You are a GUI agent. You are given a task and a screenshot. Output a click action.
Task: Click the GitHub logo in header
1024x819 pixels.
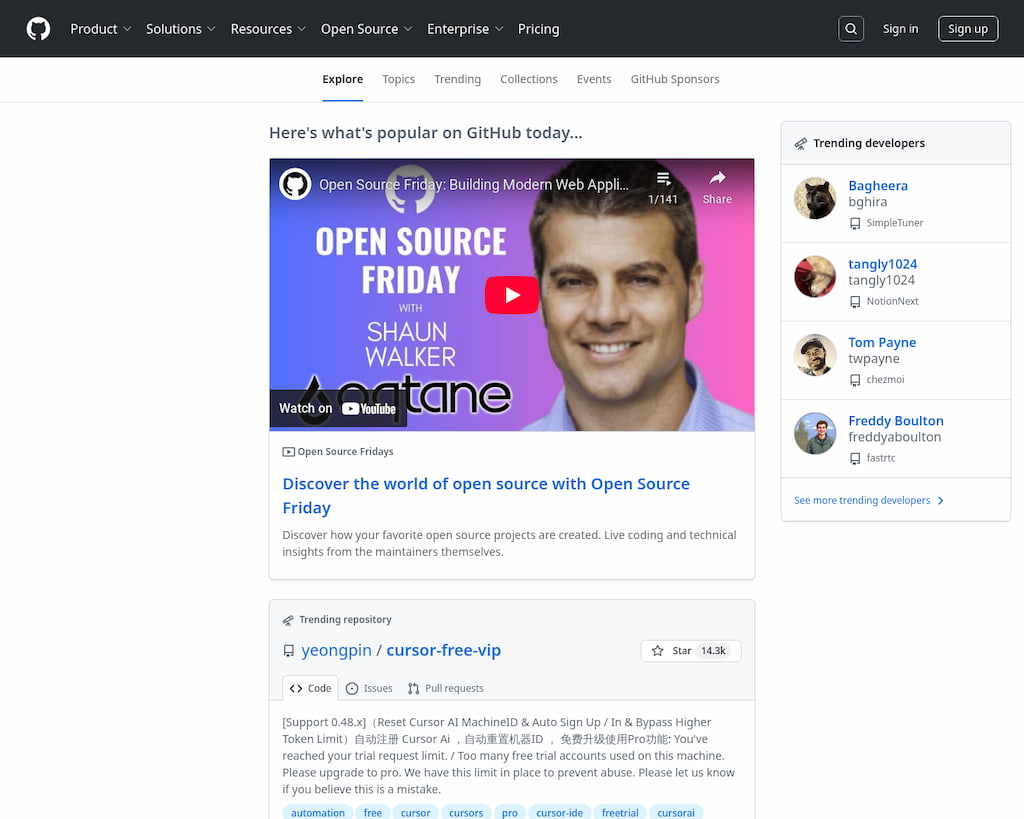click(38, 29)
